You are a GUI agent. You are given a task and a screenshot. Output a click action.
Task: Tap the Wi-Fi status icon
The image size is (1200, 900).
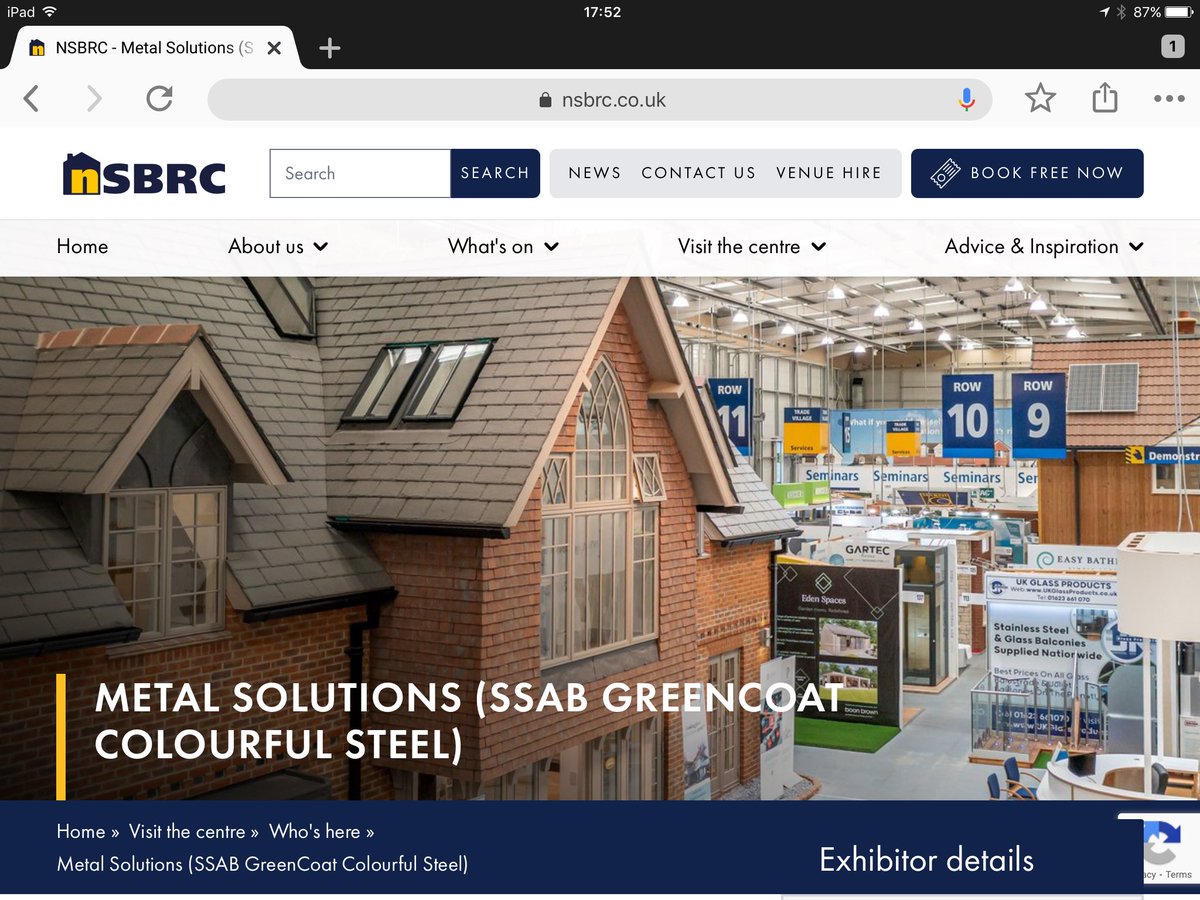tap(50, 12)
